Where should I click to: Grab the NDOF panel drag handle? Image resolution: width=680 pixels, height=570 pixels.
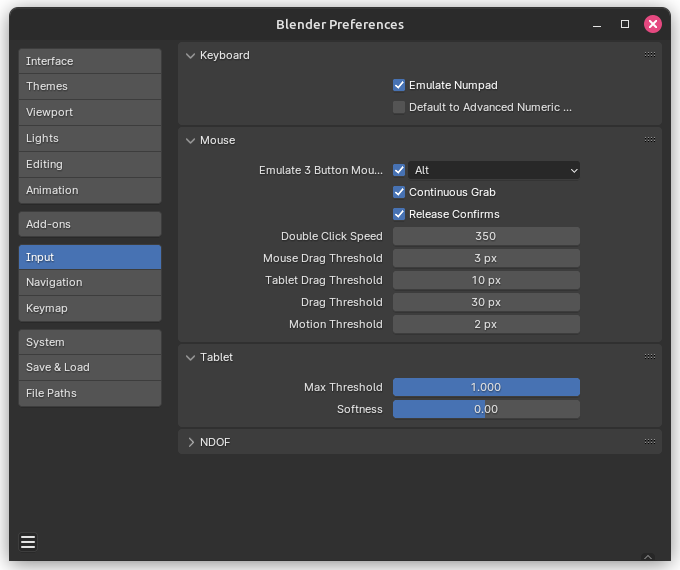[x=649, y=442]
